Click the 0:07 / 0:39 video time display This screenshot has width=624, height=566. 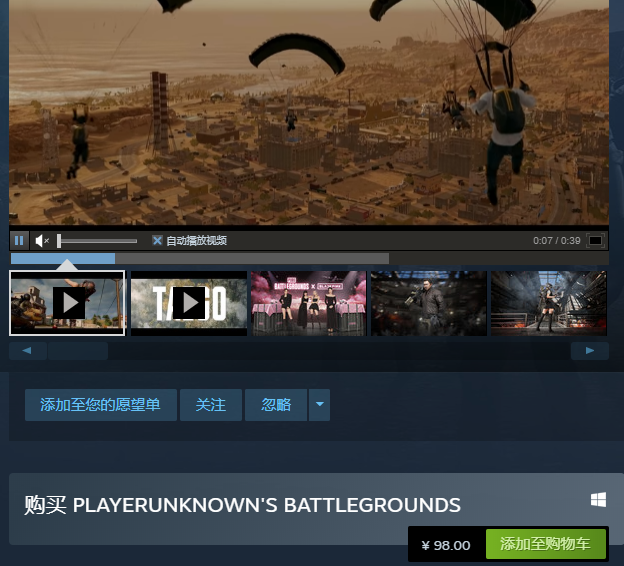tap(556, 240)
